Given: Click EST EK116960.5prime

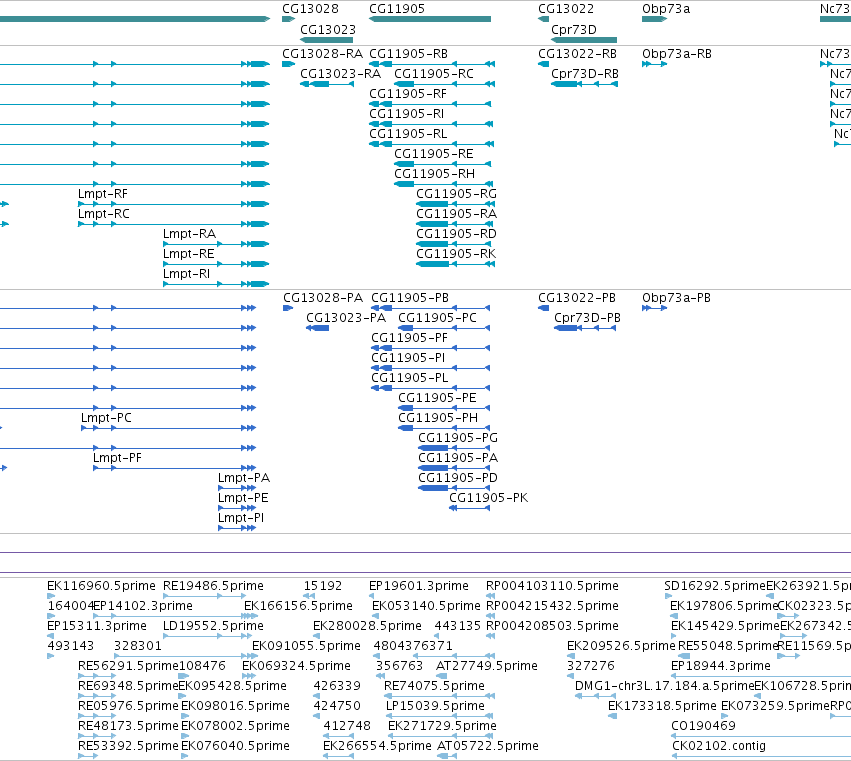Looking at the screenshot, I should click(101, 586).
